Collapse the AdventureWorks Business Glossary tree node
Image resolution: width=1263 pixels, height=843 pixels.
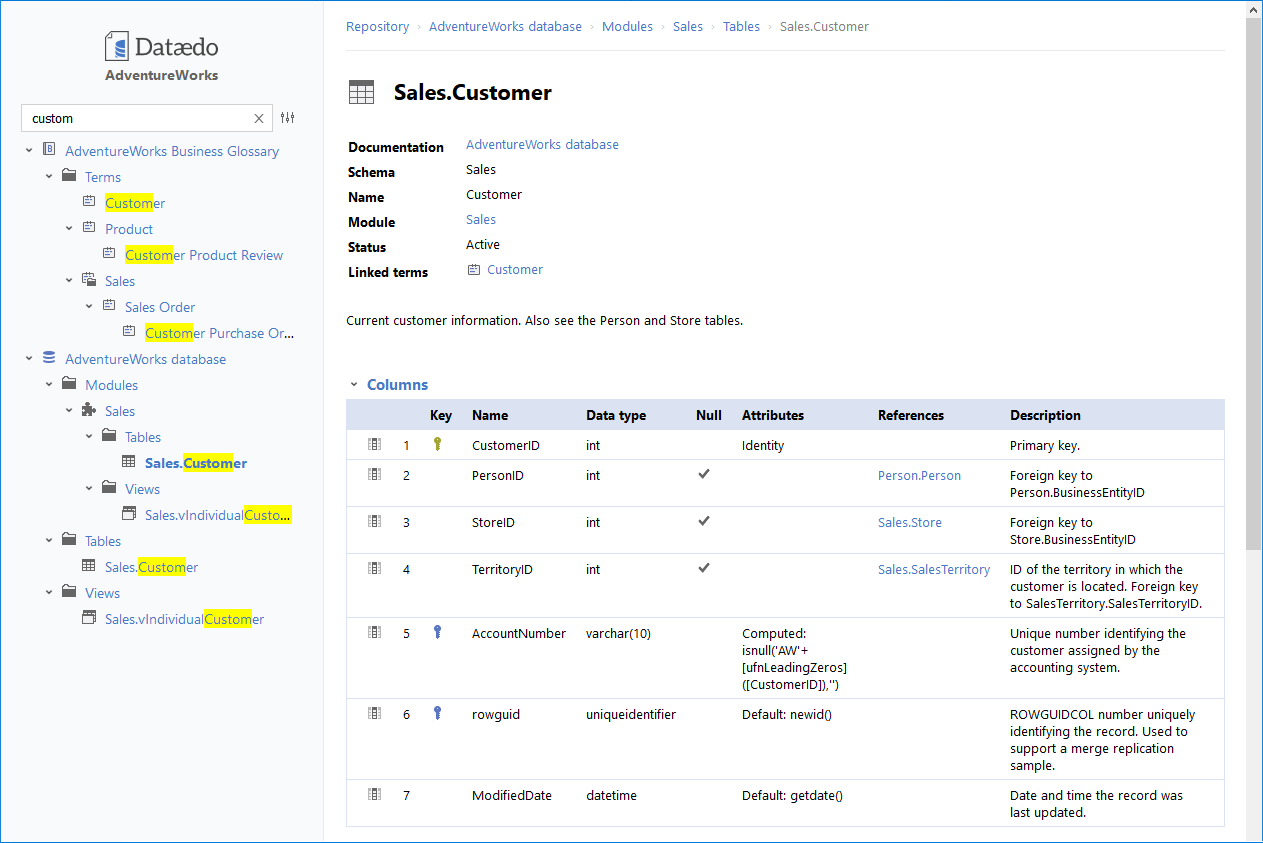[29, 151]
